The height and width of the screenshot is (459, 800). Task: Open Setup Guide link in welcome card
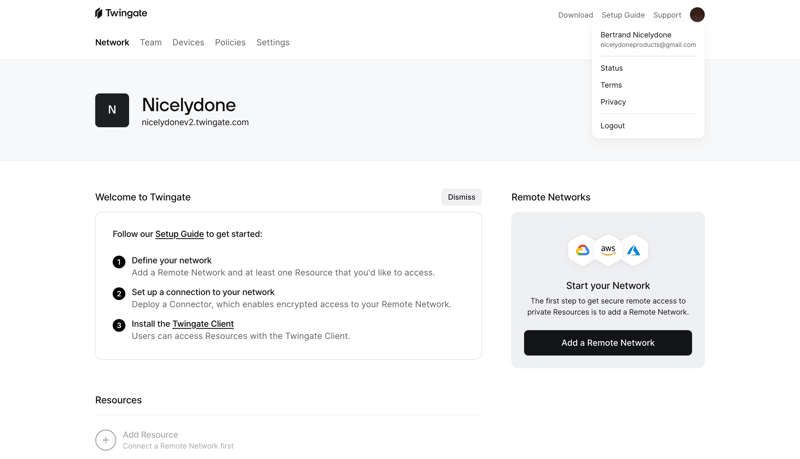pos(180,234)
